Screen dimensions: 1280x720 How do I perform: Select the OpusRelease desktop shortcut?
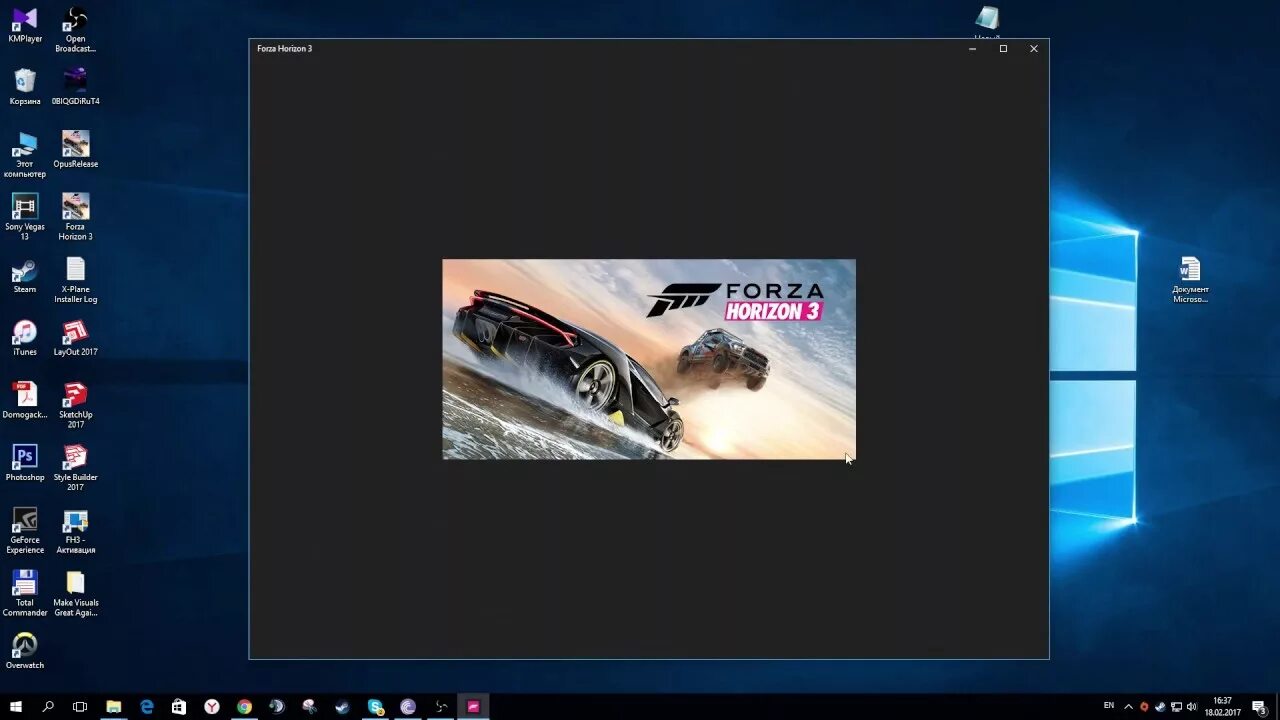point(75,150)
